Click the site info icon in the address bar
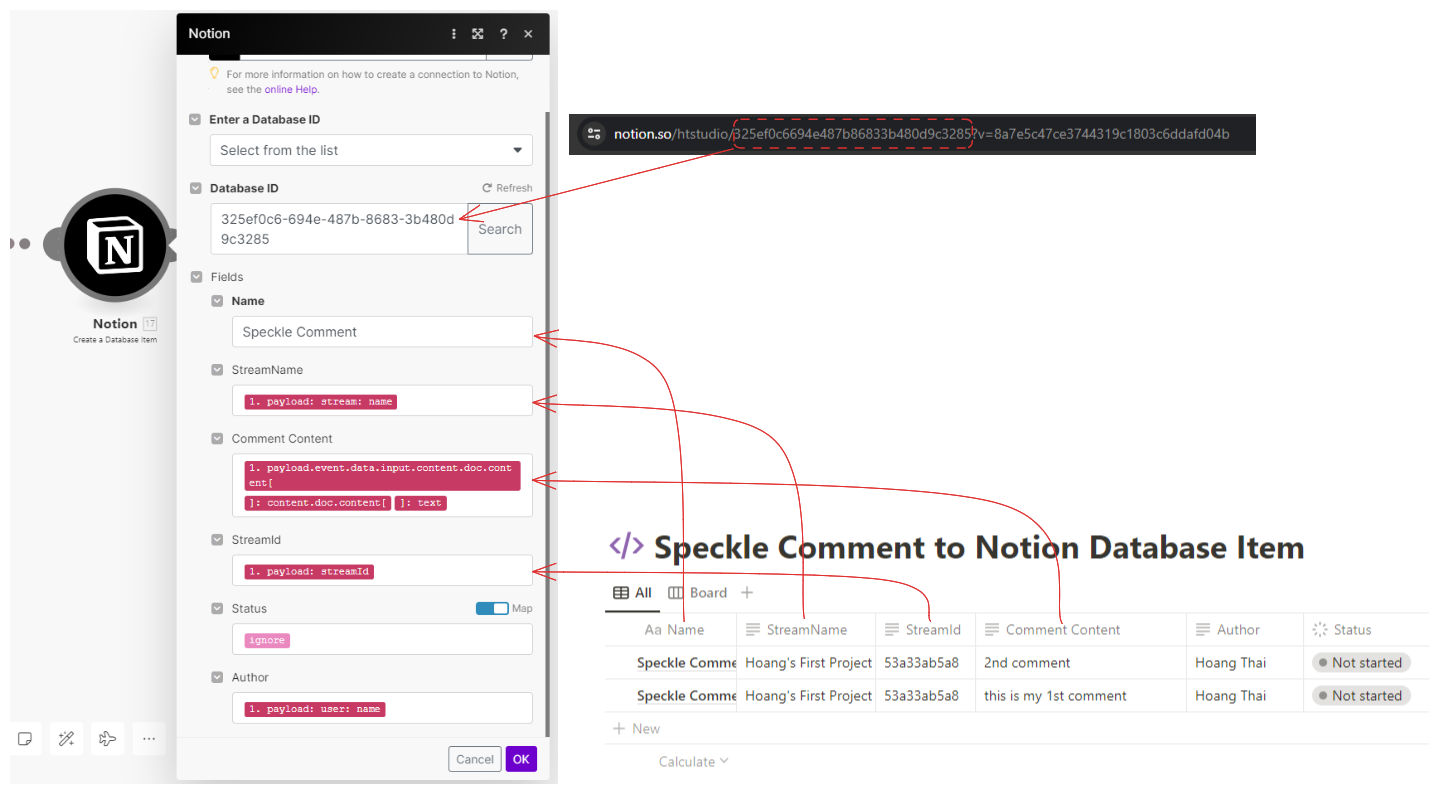Viewport: 1439px width, 794px height. 594,134
